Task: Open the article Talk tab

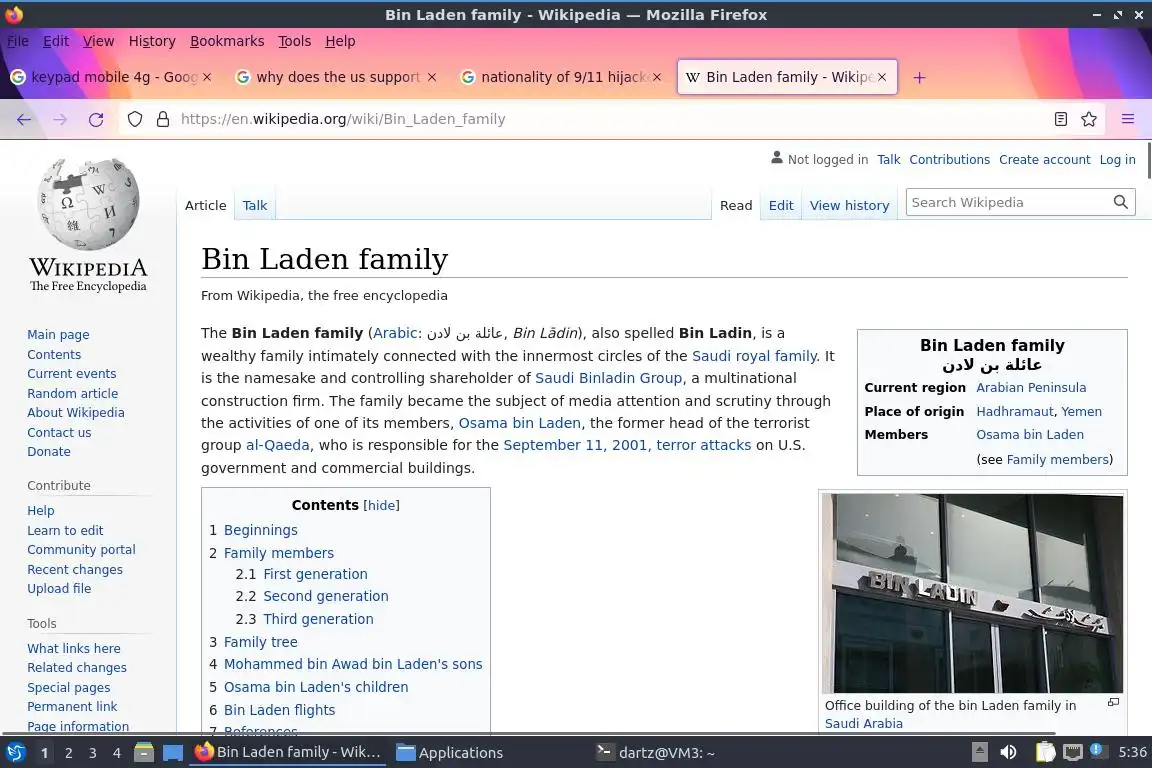Action: 255,206
